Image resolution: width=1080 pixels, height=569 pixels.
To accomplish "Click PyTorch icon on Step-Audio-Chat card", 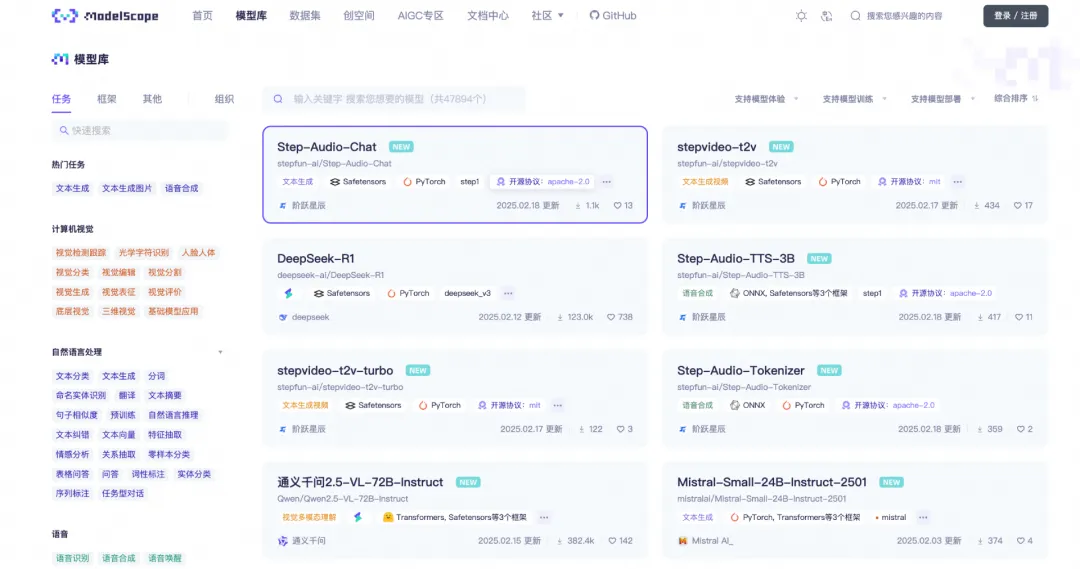I will [407, 182].
